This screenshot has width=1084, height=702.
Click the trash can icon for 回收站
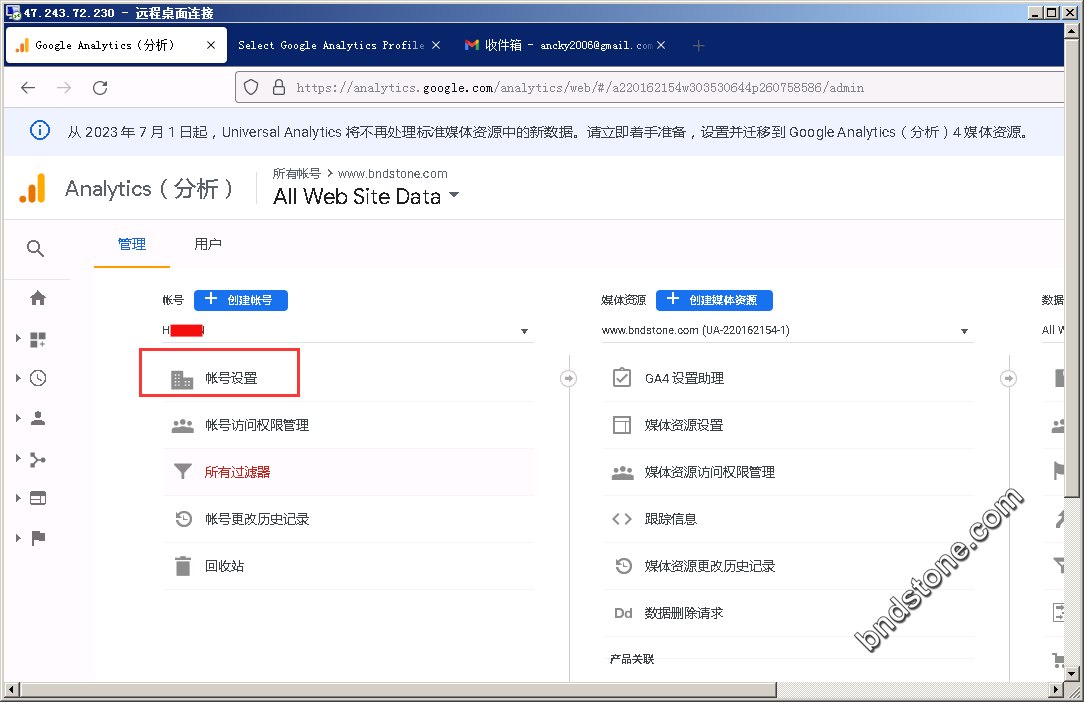tap(183, 566)
